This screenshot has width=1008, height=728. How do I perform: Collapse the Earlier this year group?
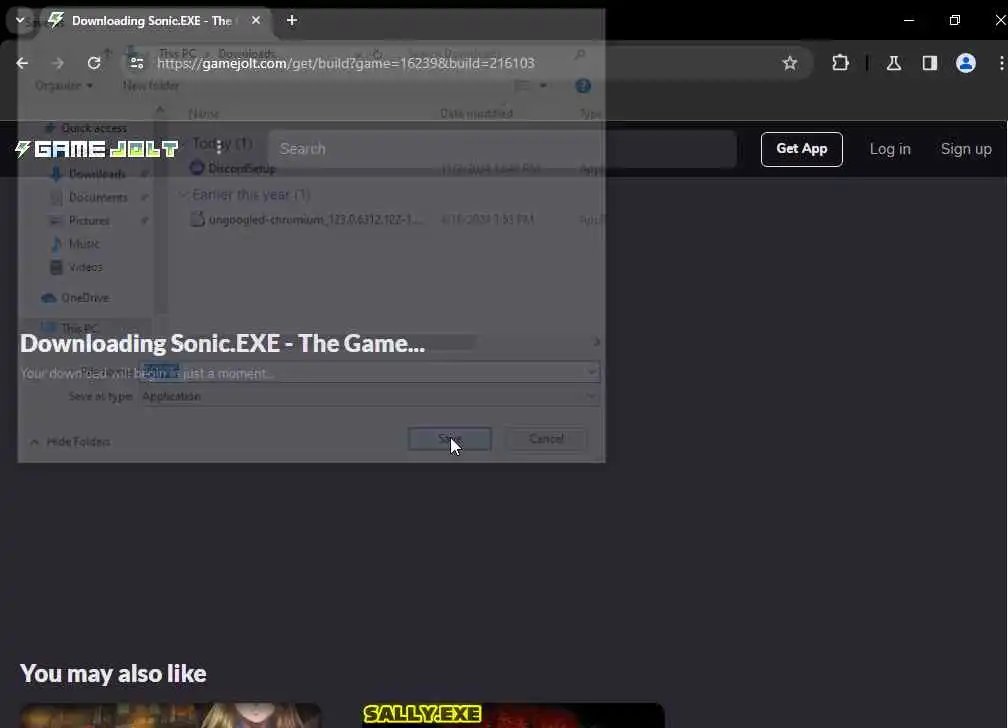(x=183, y=194)
